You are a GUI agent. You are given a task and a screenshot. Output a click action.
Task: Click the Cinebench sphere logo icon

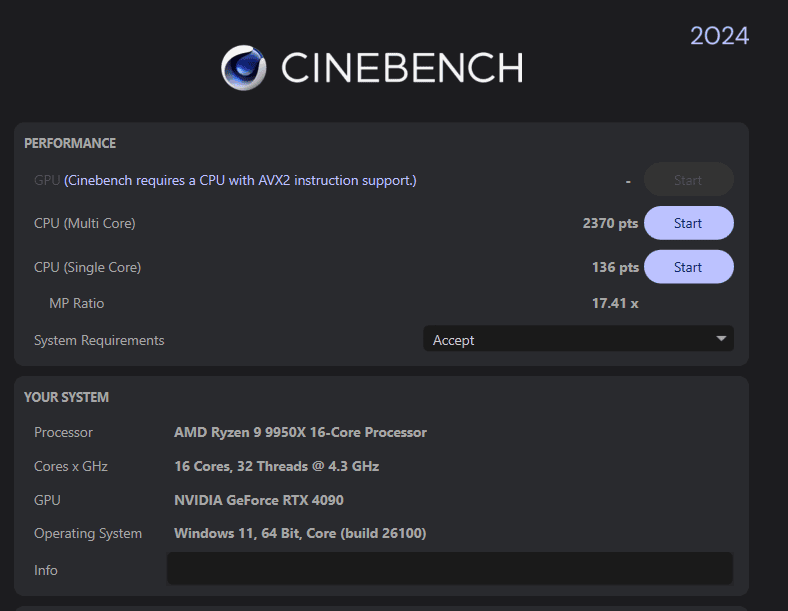coord(244,68)
